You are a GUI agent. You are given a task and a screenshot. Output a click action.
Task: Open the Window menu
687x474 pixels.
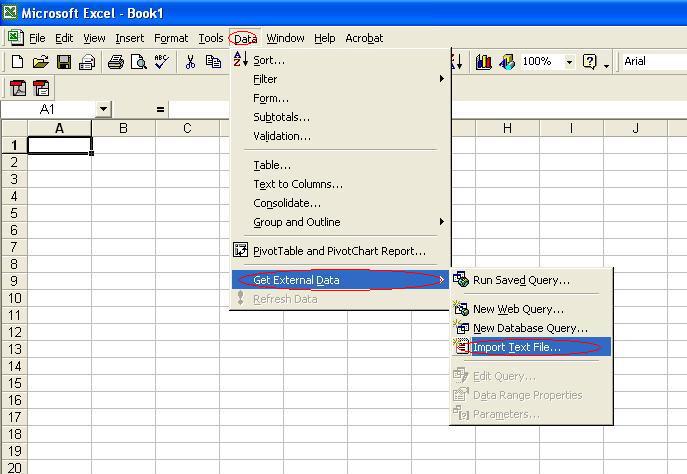coord(285,38)
